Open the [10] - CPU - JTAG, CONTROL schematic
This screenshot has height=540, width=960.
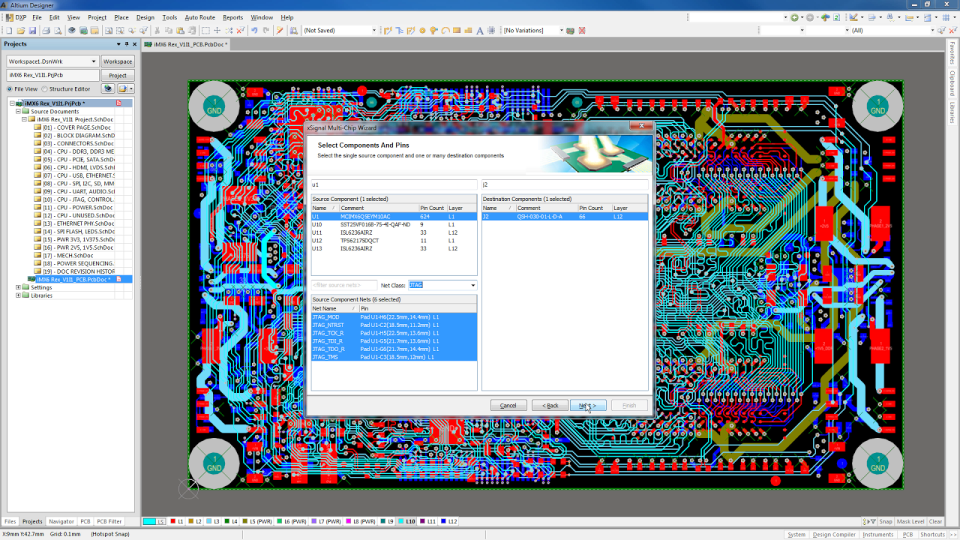point(78,200)
